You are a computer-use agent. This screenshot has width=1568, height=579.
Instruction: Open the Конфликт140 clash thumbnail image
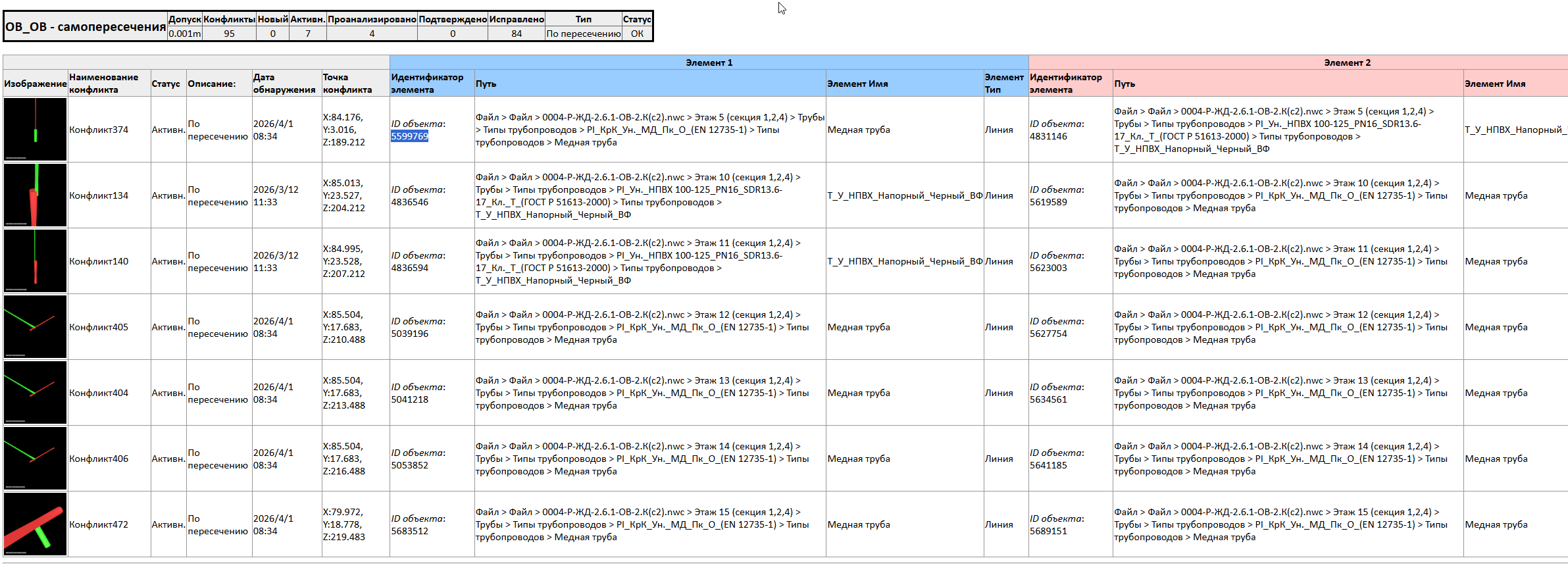point(35,261)
